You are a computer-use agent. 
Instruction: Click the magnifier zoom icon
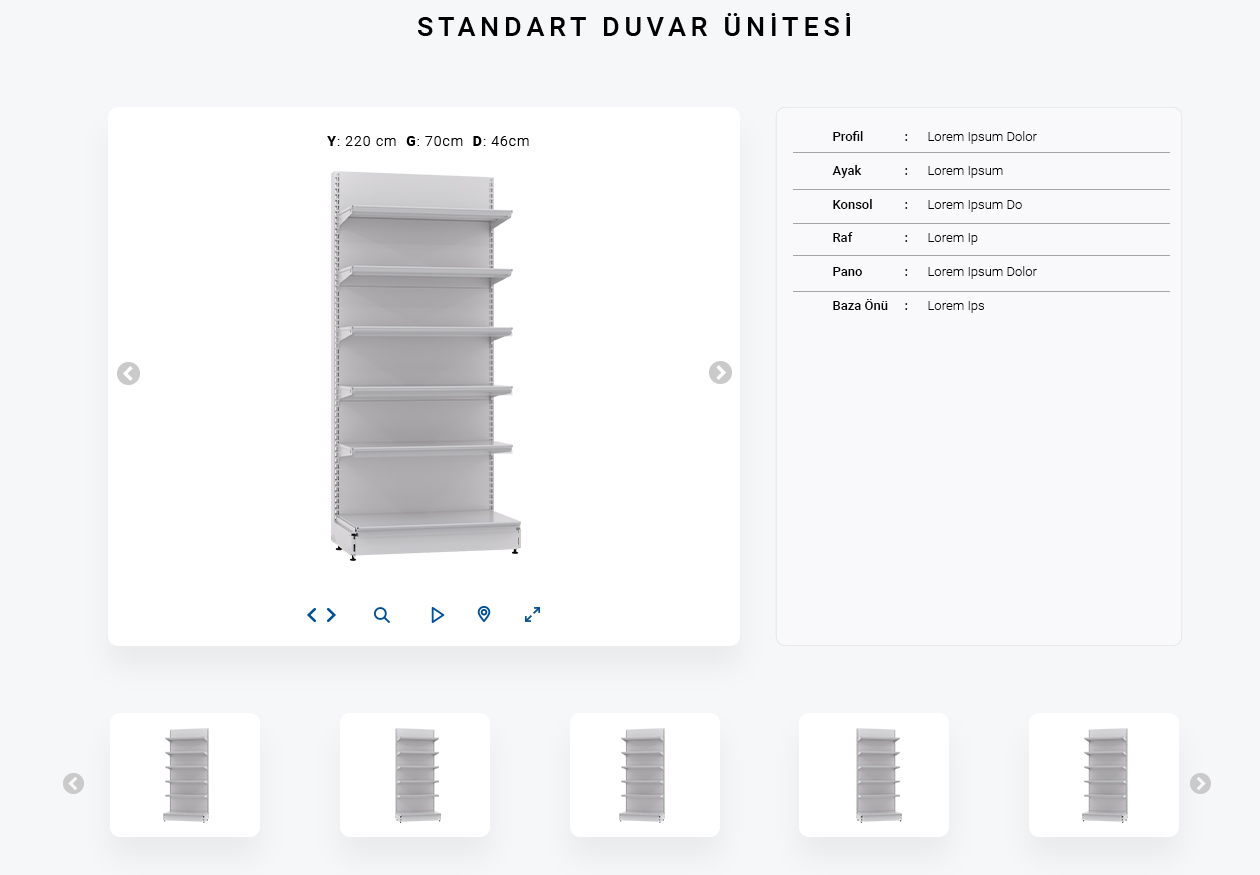click(x=382, y=615)
